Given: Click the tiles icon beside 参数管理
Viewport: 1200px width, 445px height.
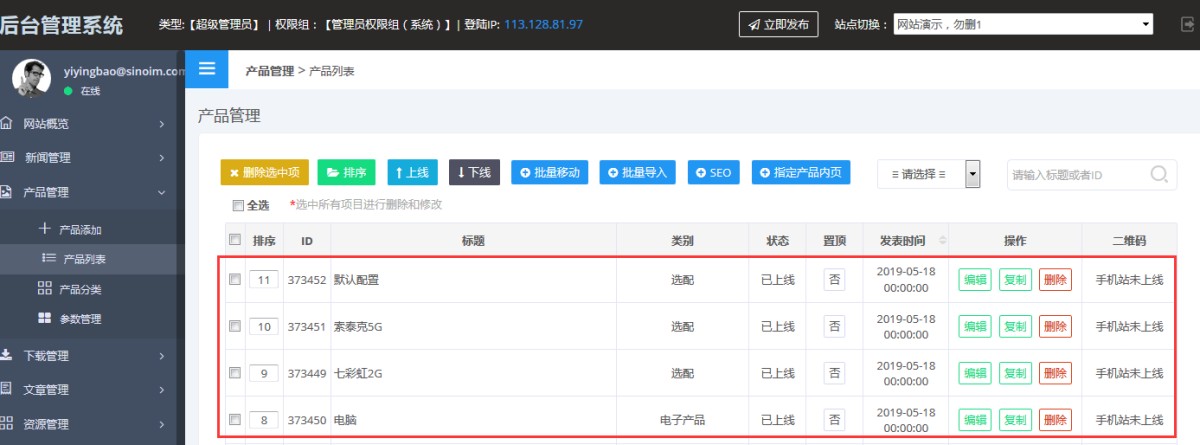Looking at the screenshot, I should (x=44, y=319).
